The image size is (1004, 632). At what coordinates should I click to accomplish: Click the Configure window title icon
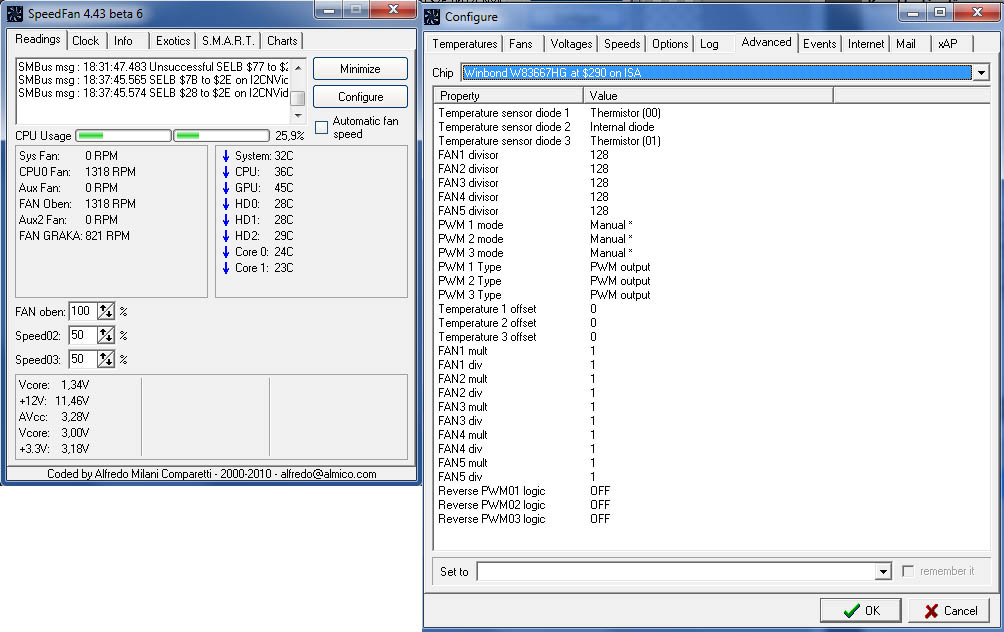432,17
